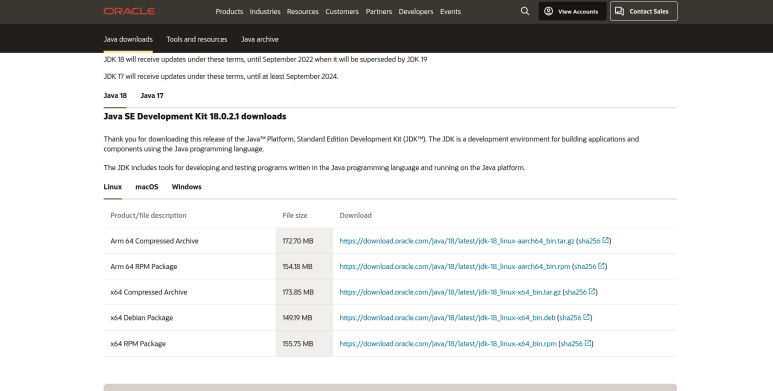Switch to the Java 17 tab
This screenshot has height=391, width=773.
pyautogui.click(x=152, y=96)
